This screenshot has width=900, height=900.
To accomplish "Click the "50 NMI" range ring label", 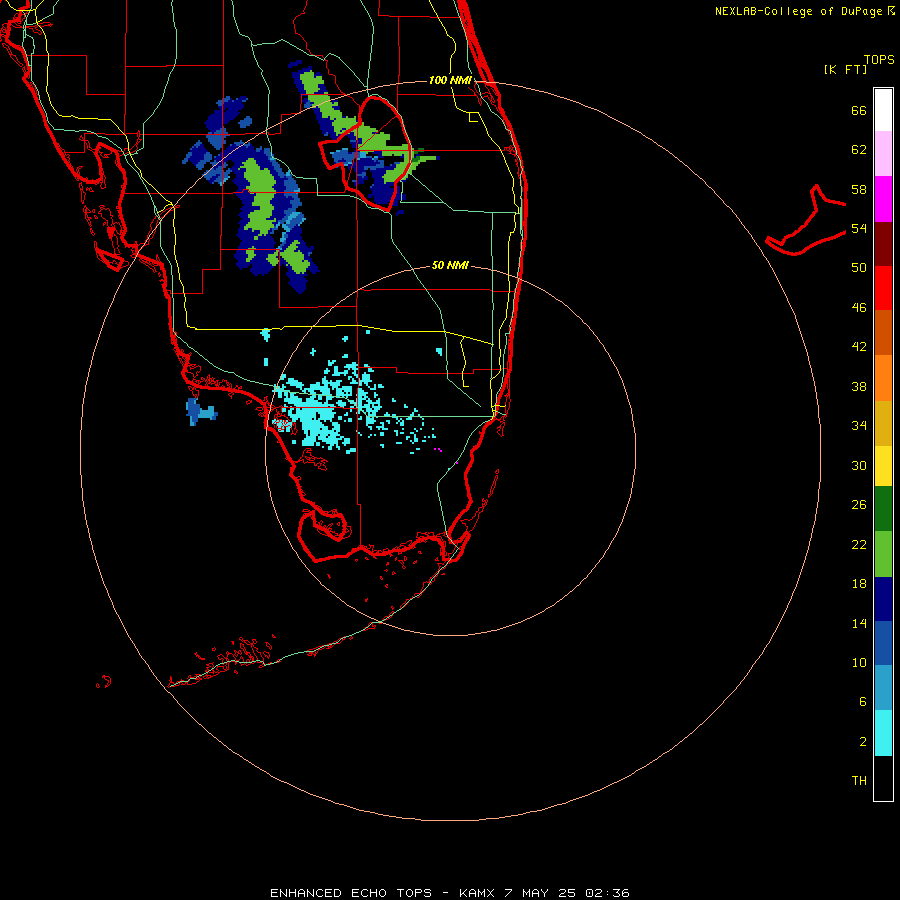I will [x=450, y=265].
